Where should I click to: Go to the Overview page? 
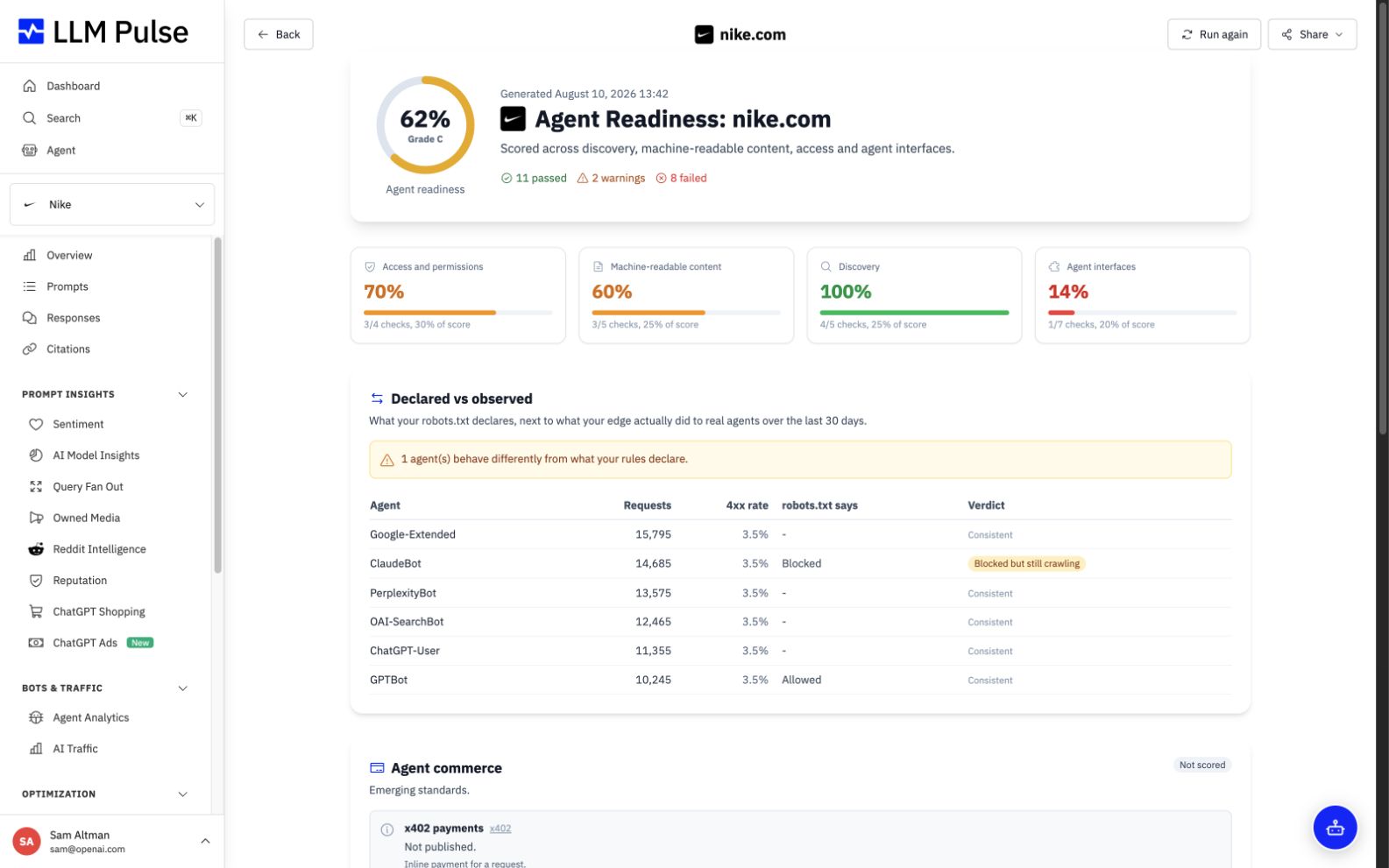pyautogui.click(x=69, y=256)
